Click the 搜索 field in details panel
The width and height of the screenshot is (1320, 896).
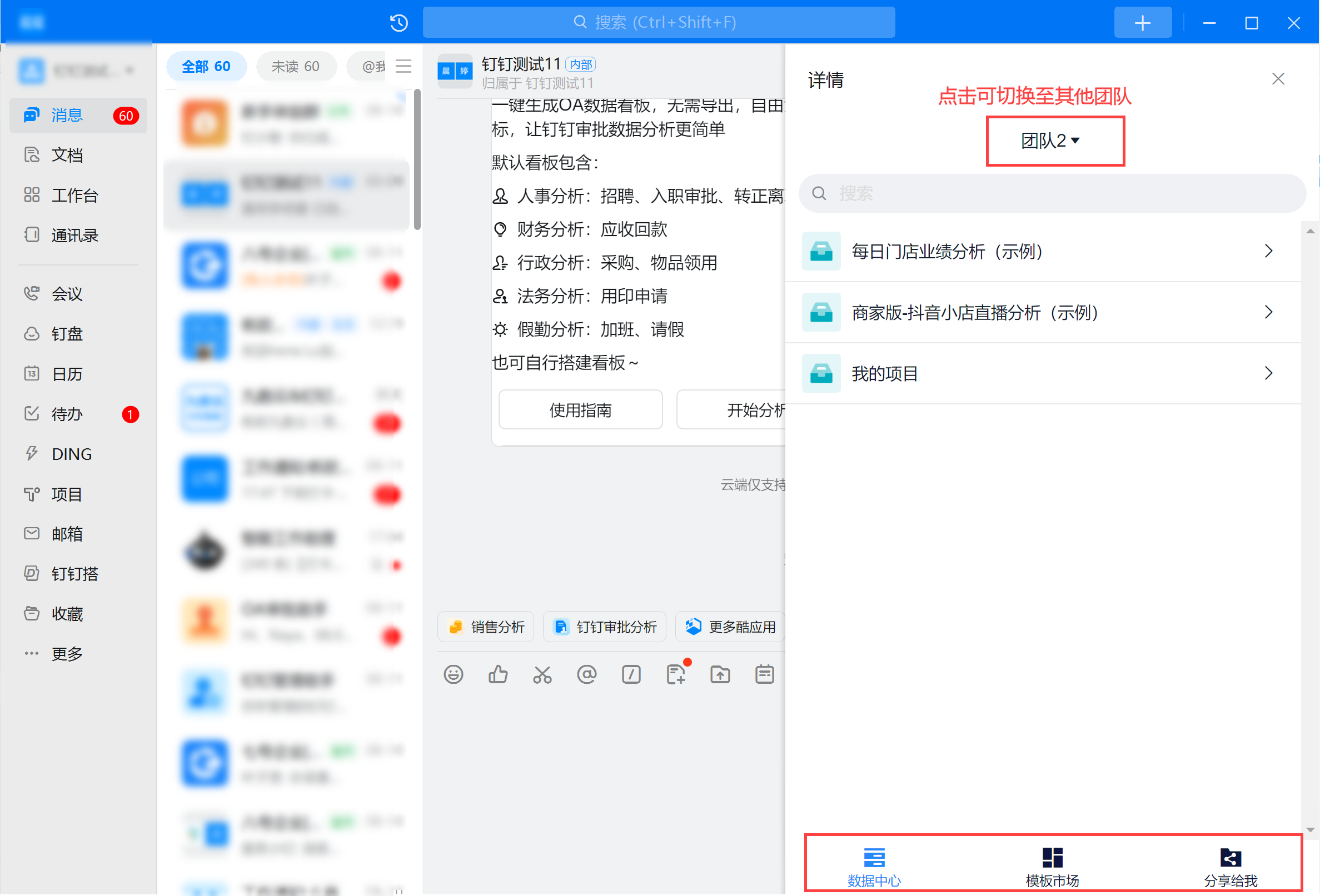click(1052, 194)
